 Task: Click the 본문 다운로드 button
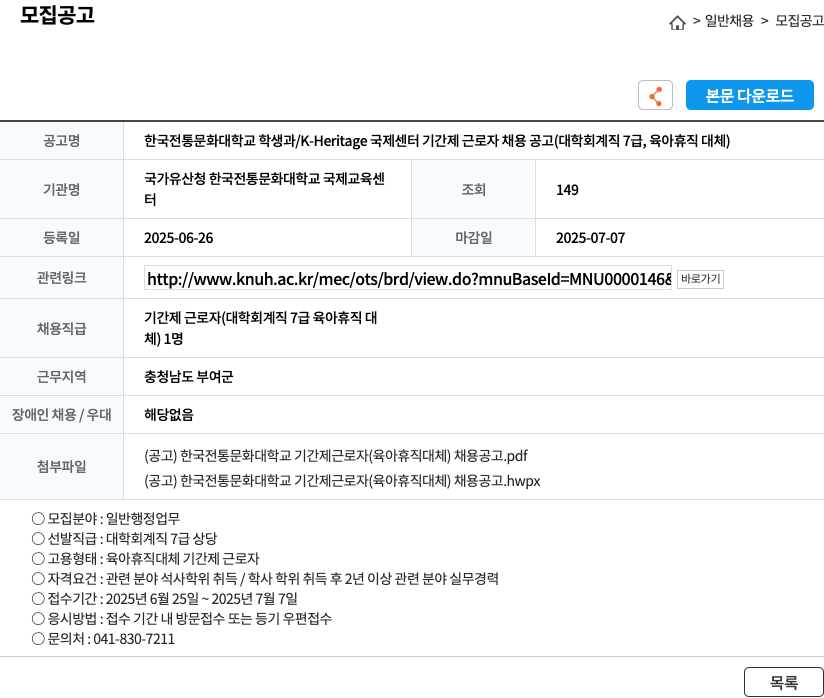749,95
